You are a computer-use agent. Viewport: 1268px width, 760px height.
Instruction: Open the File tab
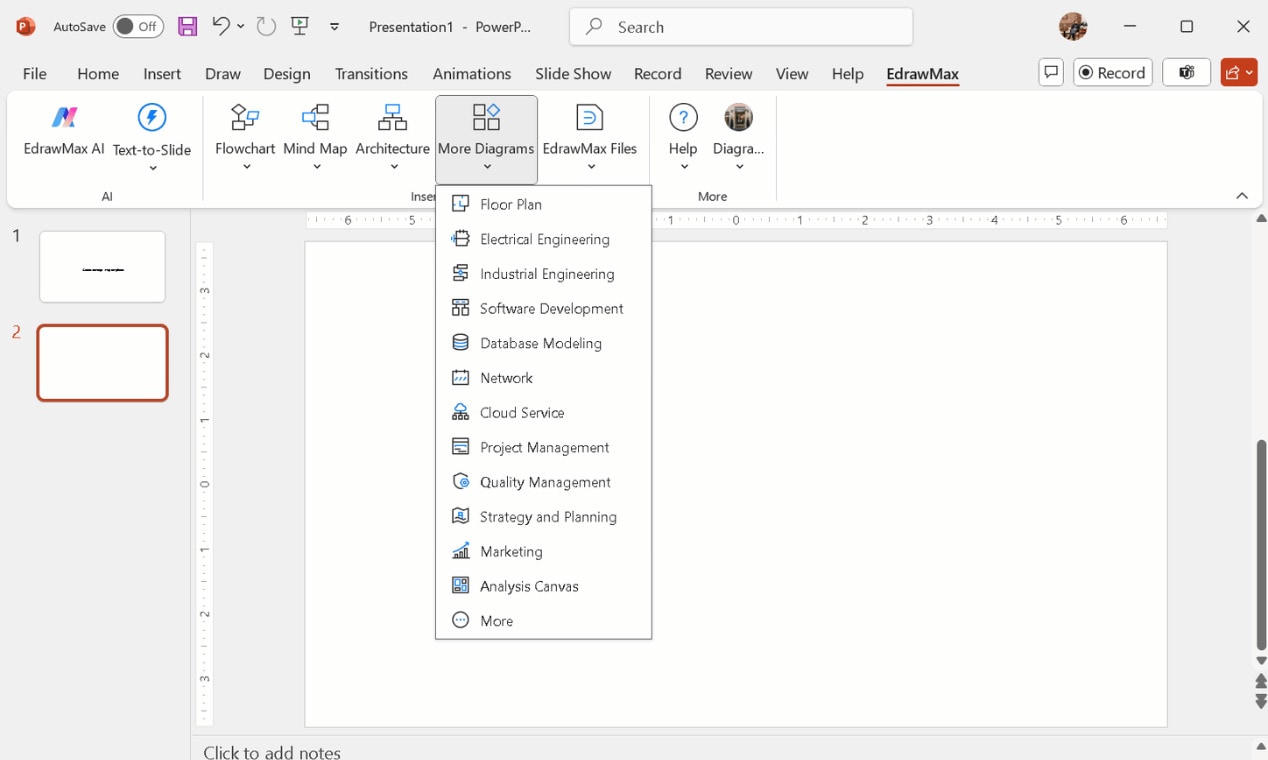[x=35, y=74]
